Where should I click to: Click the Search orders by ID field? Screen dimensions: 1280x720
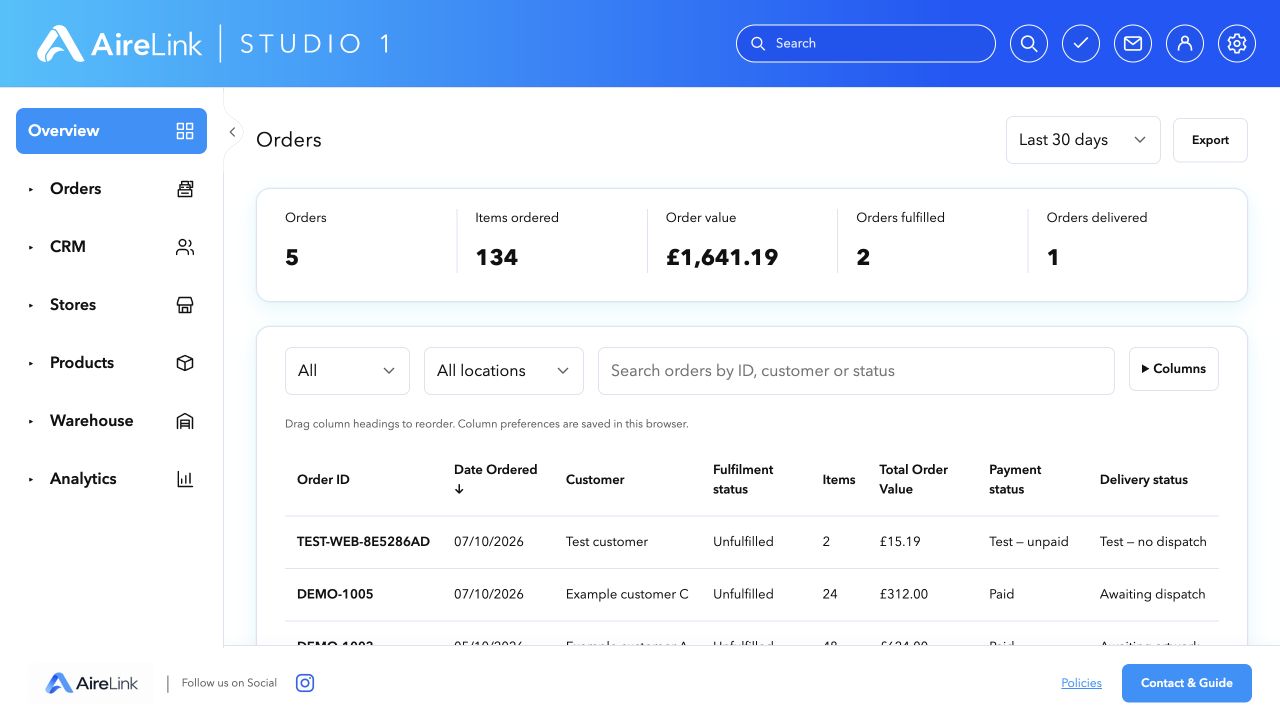tap(856, 371)
